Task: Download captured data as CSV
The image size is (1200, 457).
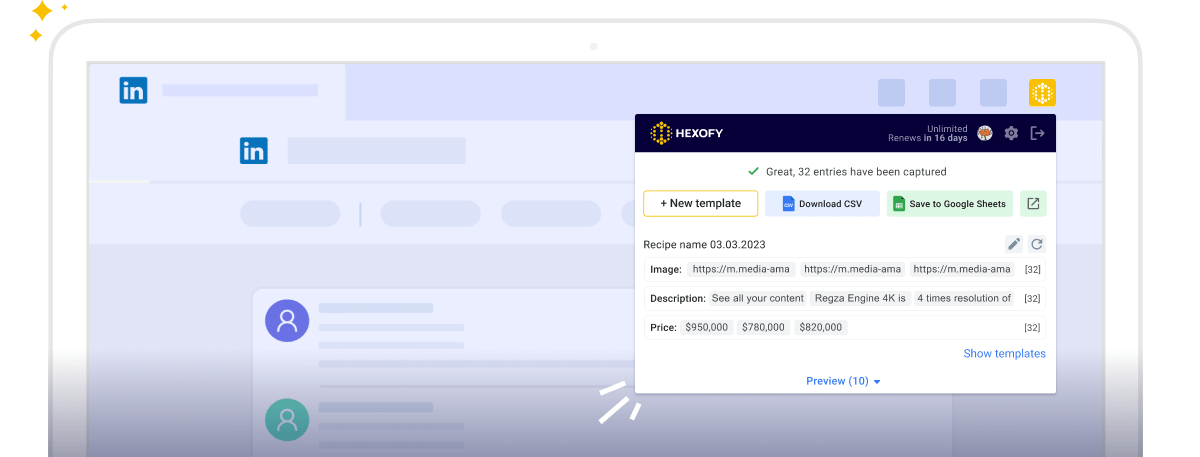Action: pyautogui.click(x=822, y=204)
